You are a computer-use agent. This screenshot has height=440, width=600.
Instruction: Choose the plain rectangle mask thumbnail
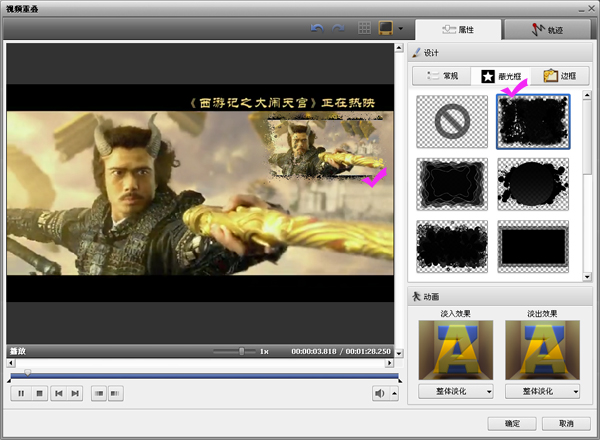click(533, 246)
